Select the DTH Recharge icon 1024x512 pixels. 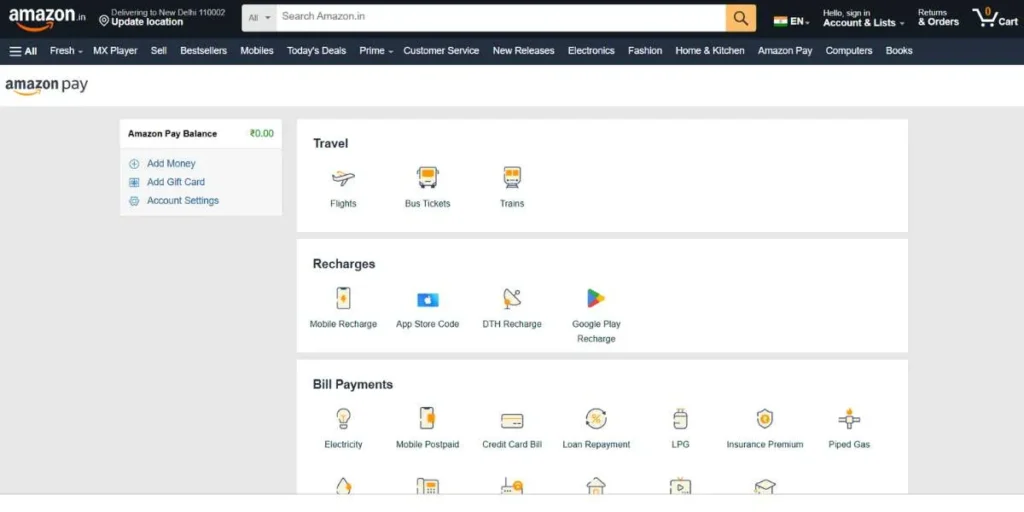(512, 298)
